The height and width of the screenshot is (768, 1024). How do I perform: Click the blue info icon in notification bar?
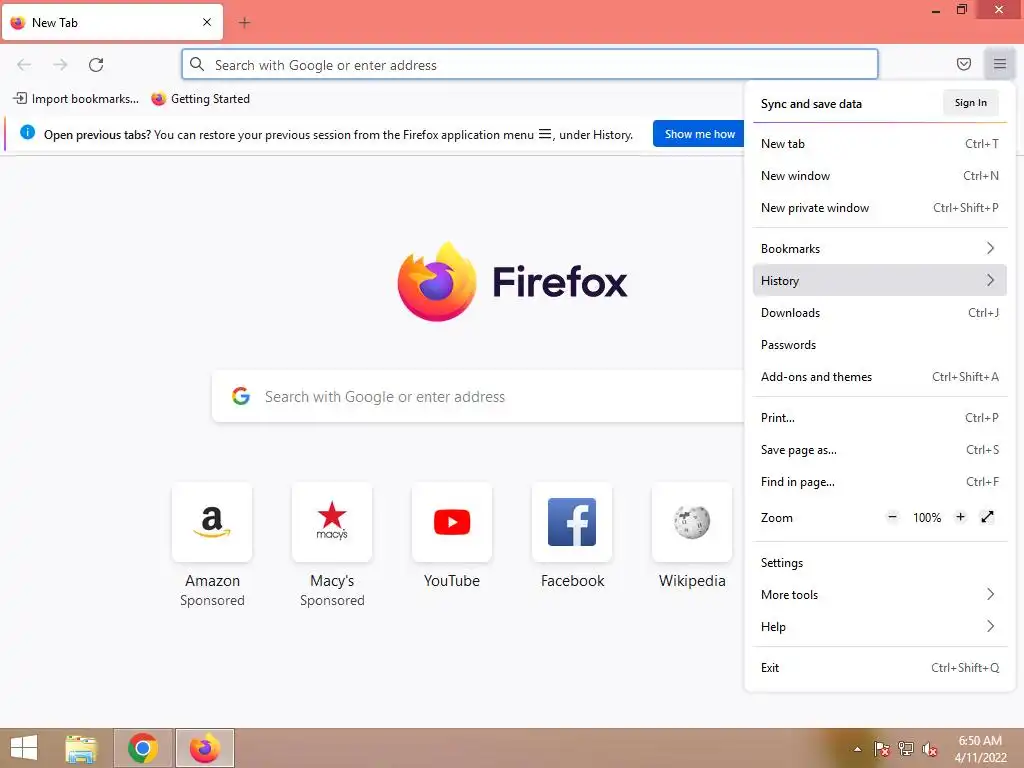coord(27,132)
